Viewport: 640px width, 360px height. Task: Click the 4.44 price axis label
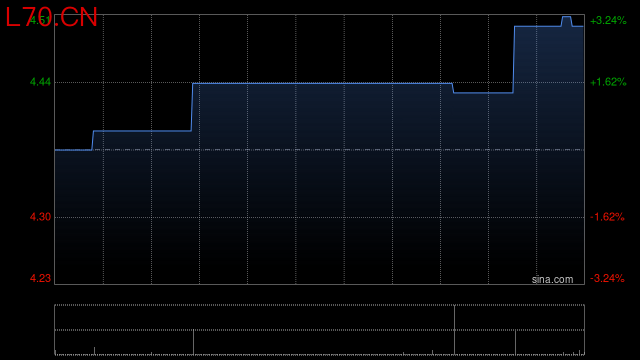point(40,82)
